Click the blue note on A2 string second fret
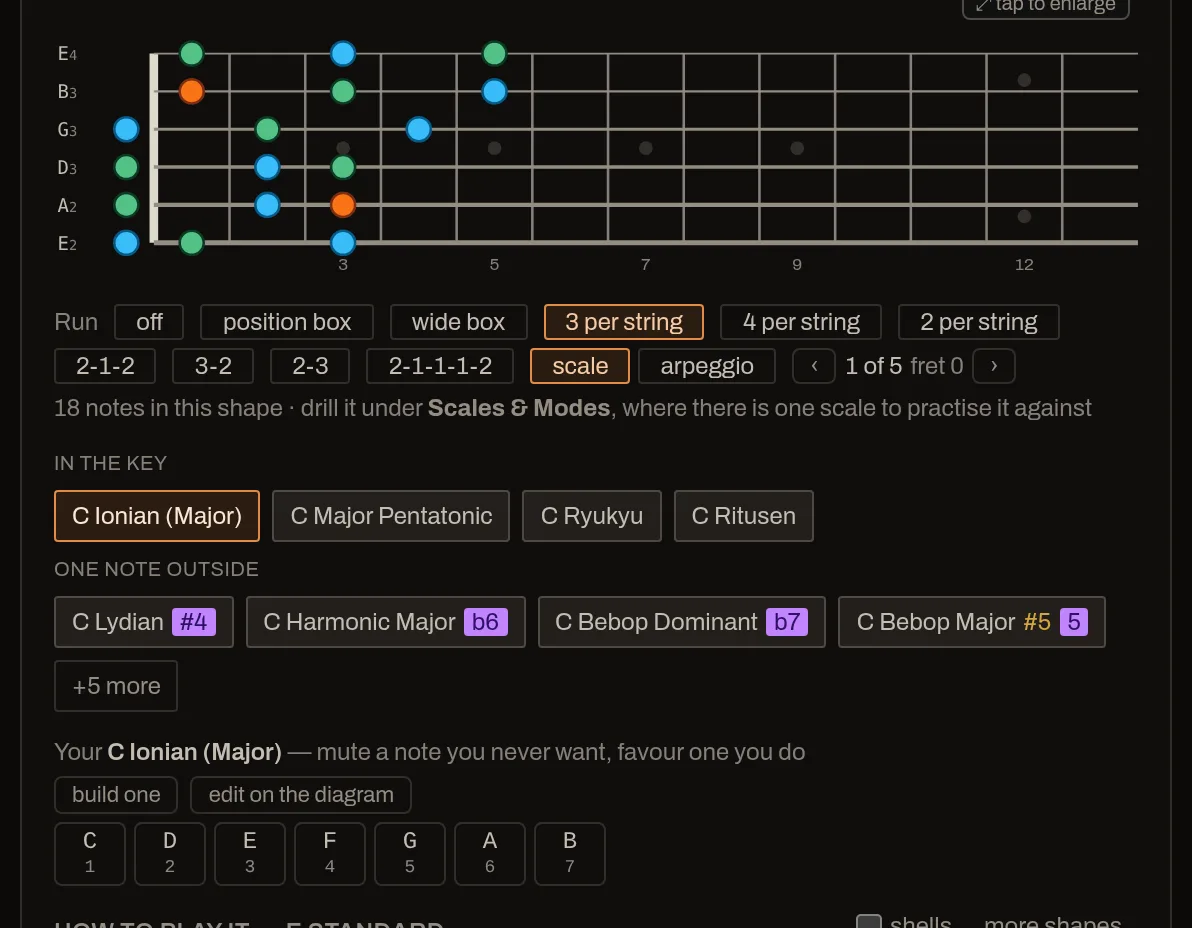1192x928 pixels. tap(267, 204)
